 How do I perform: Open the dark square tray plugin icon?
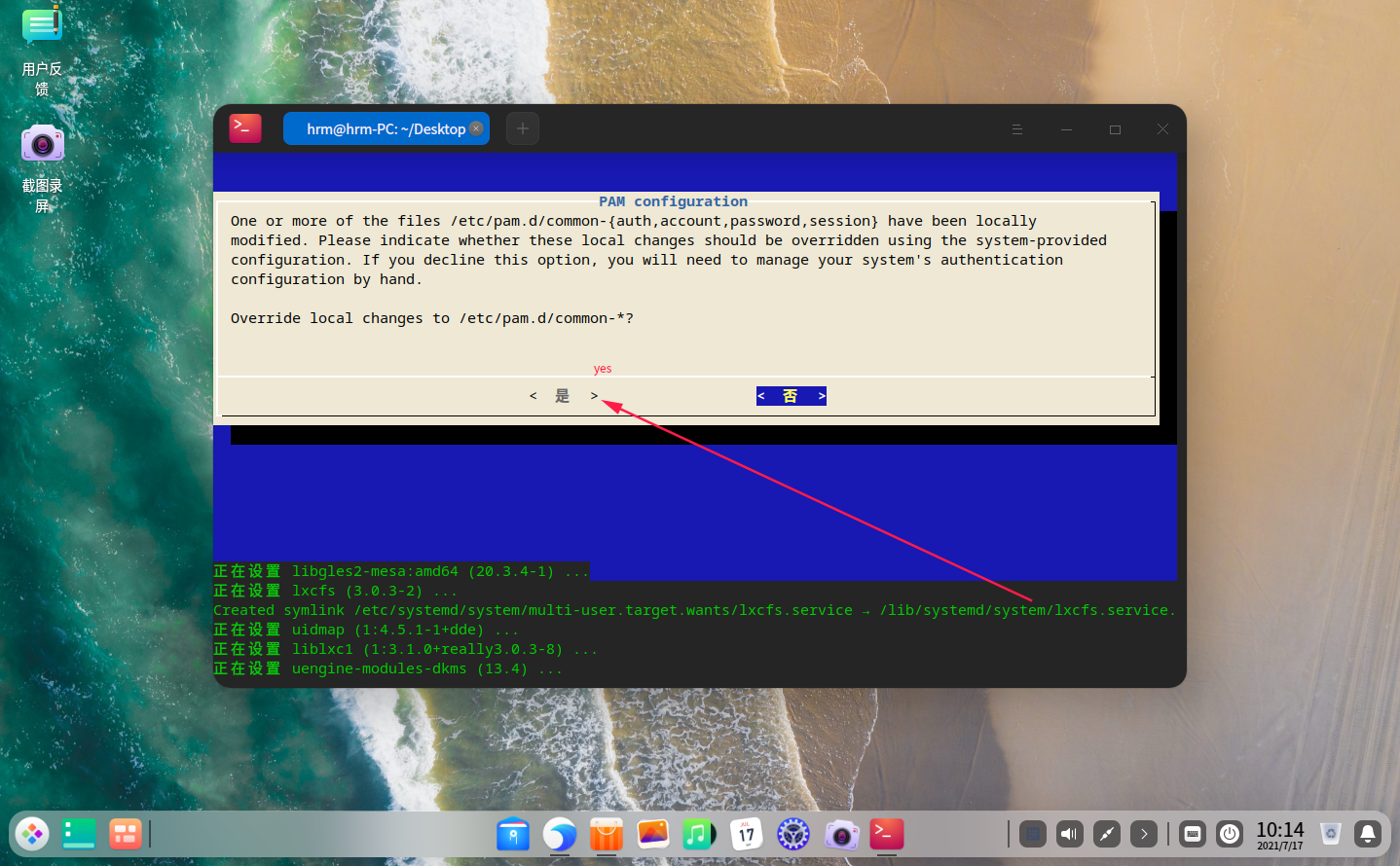tap(1033, 834)
